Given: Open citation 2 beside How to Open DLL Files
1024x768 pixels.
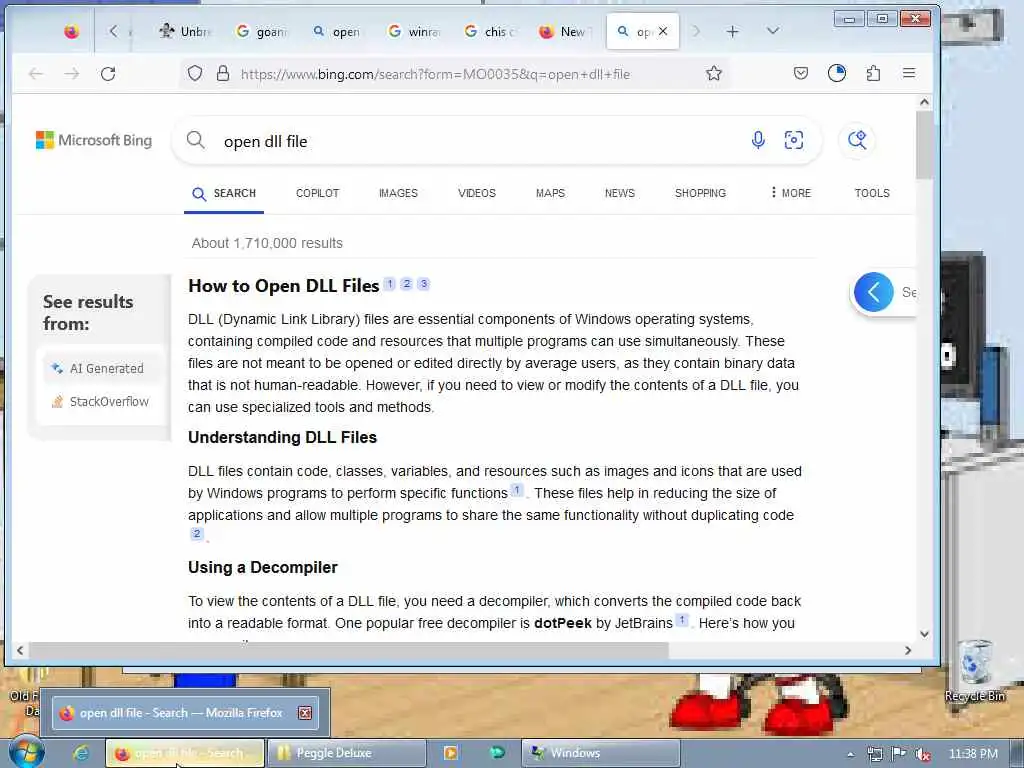Looking at the screenshot, I should [406, 283].
